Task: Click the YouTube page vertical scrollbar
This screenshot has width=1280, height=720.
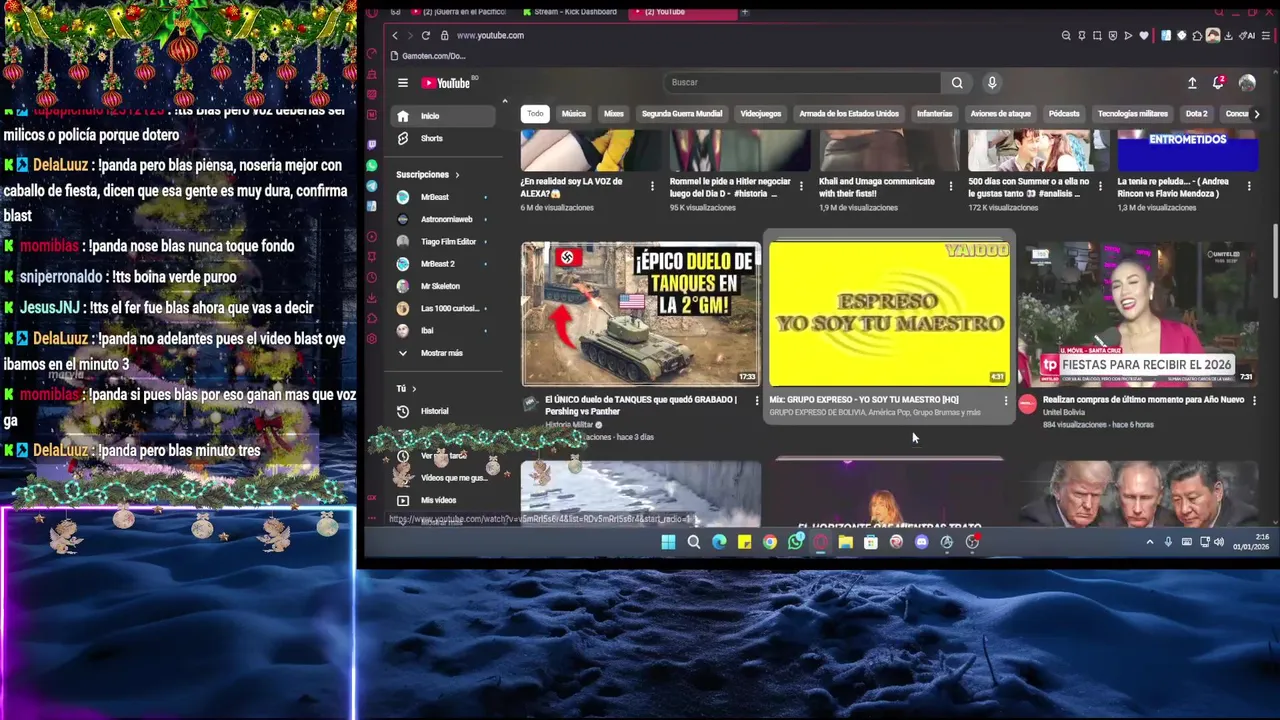Action: tap(1274, 260)
